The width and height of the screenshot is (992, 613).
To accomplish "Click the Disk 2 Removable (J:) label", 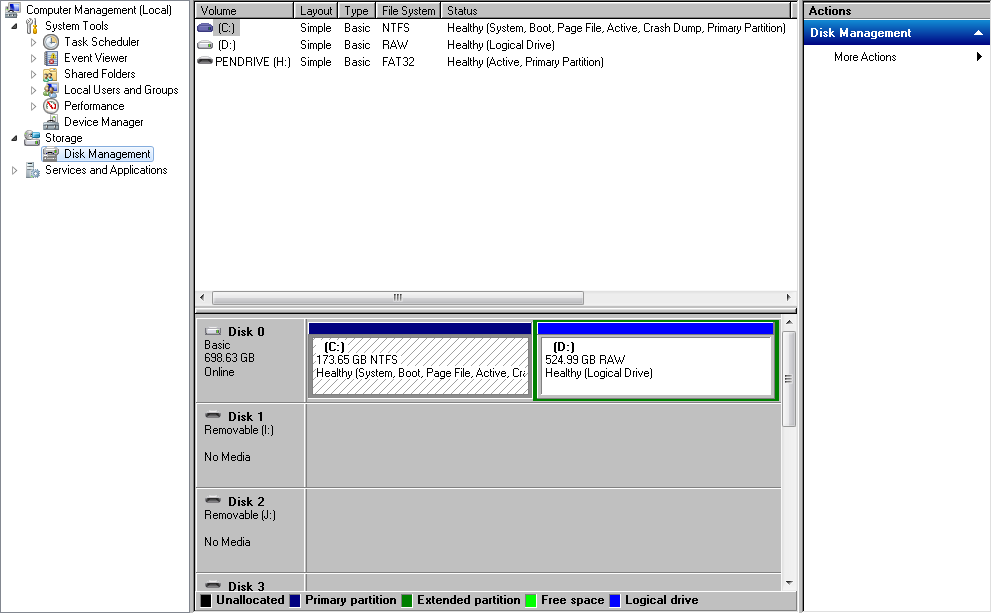I will click(x=240, y=515).
